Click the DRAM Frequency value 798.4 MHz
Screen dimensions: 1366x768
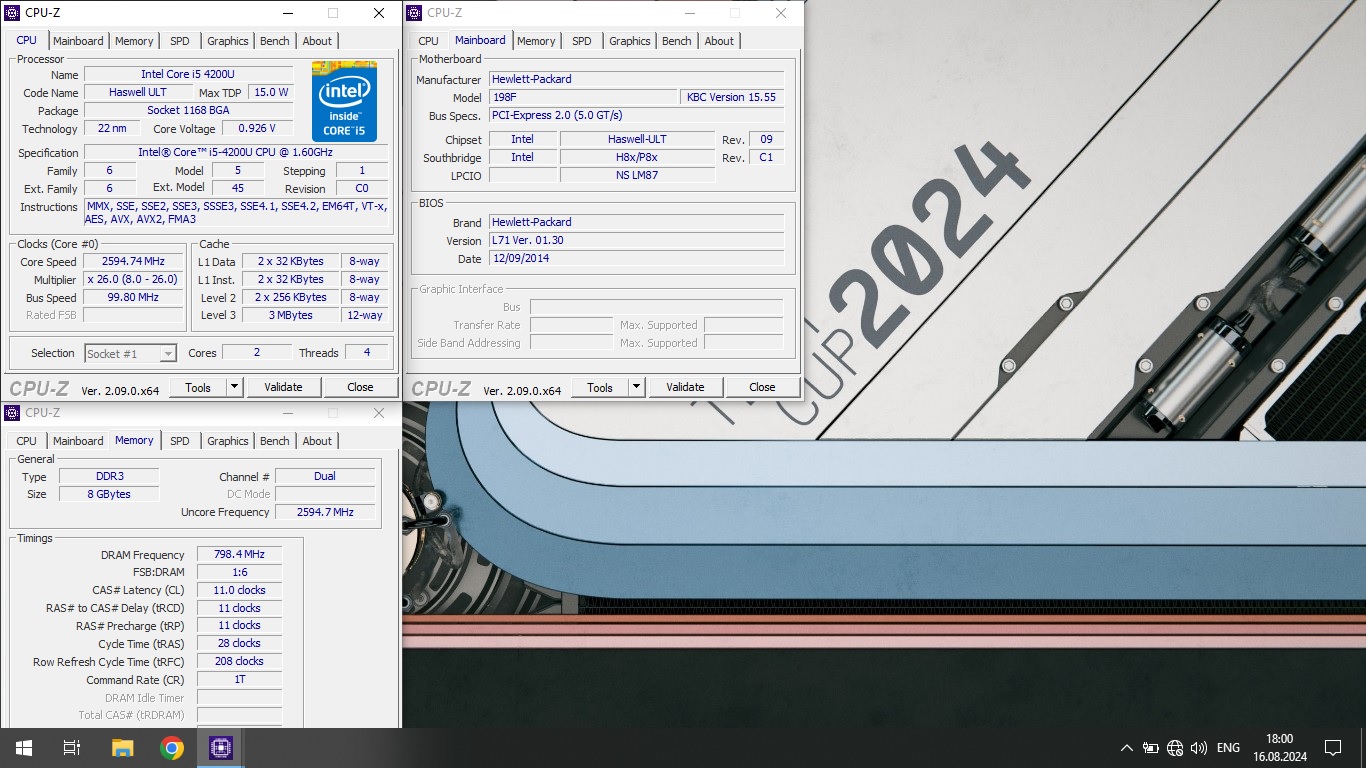click(x=239, y=554)
